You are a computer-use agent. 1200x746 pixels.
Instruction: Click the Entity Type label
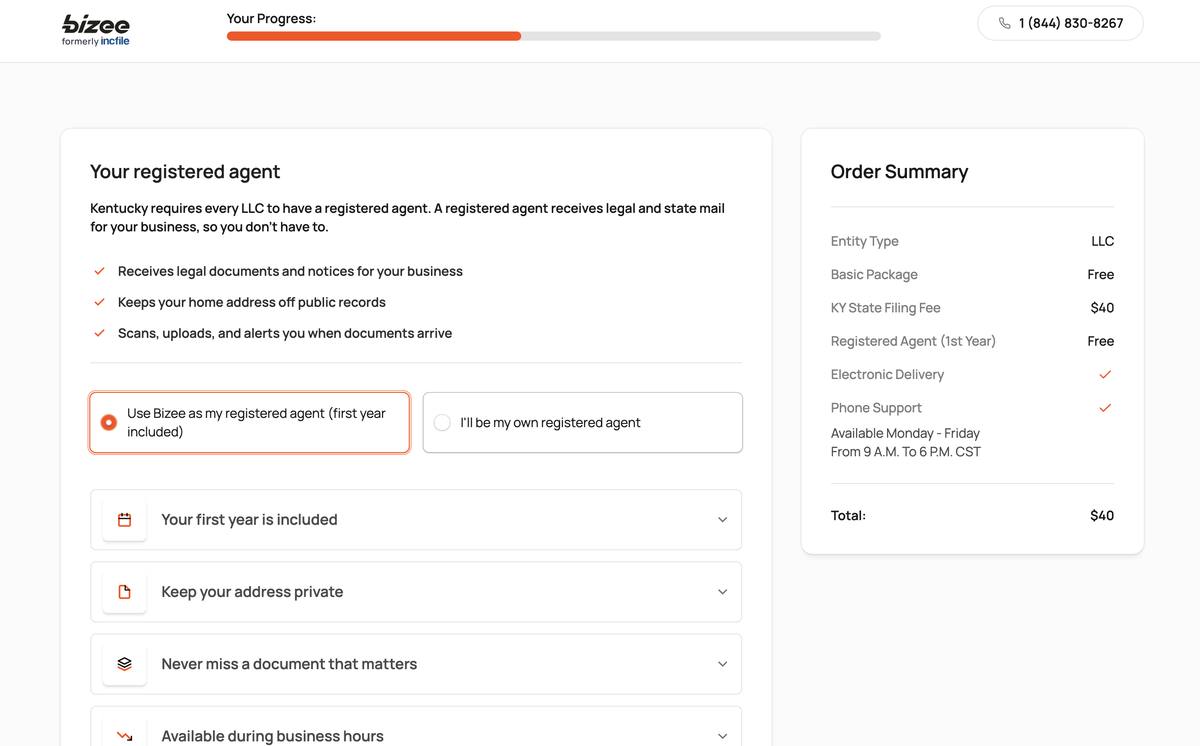pos(864,241)
